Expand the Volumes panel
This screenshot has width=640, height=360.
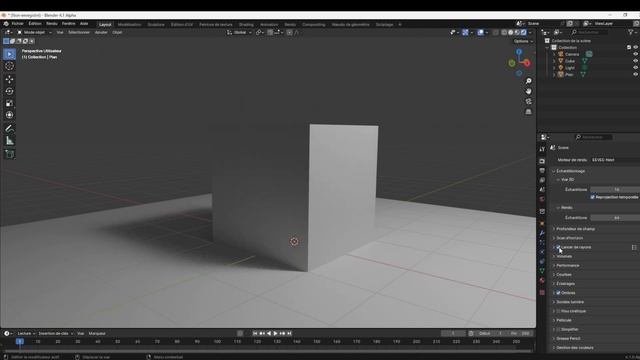tap(564, 256)
